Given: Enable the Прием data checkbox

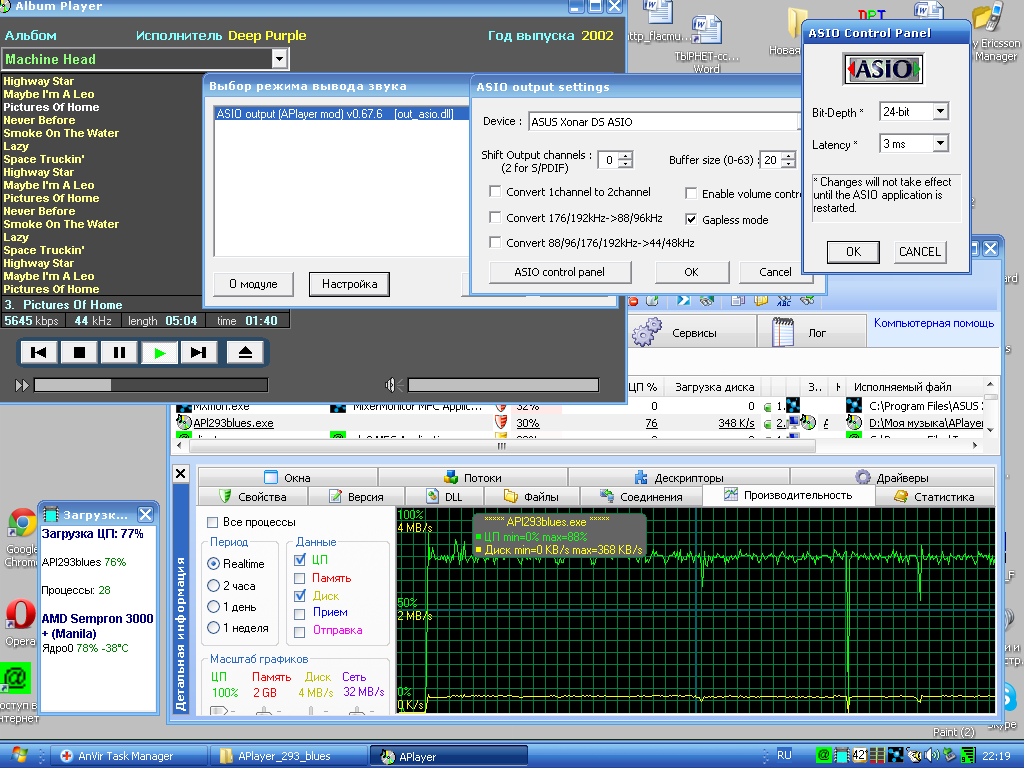Looking at the screenshot, I should click(300, 614).
